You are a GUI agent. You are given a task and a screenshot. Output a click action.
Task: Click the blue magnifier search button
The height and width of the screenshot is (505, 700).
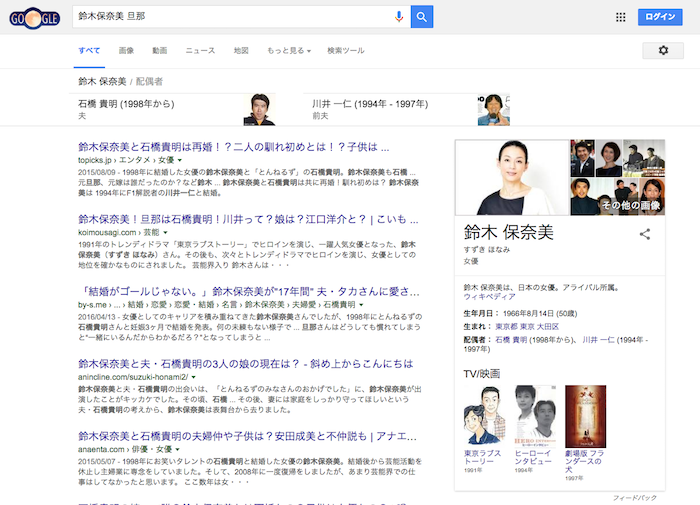(422, 17)
